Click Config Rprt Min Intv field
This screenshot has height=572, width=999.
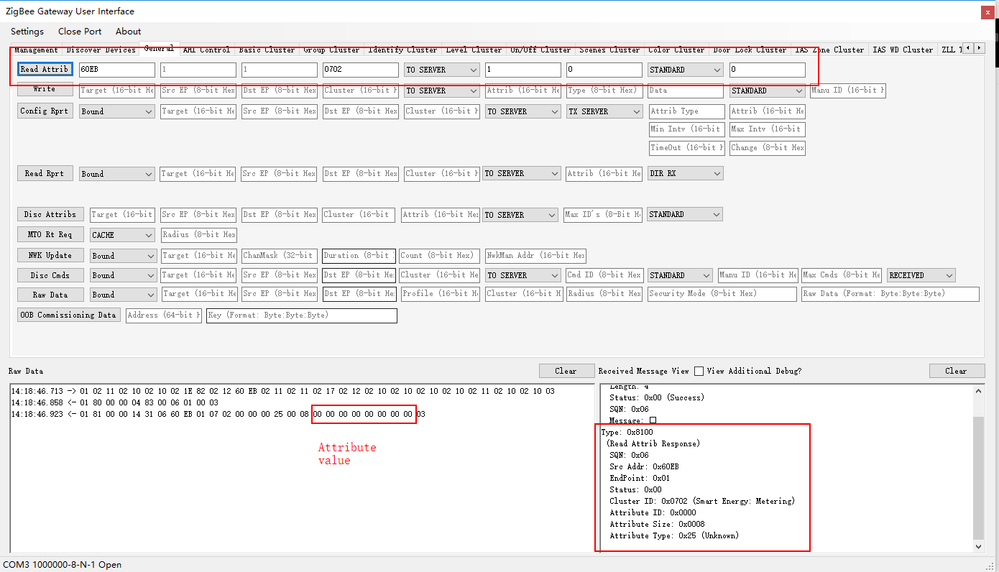tap(686, 129)
